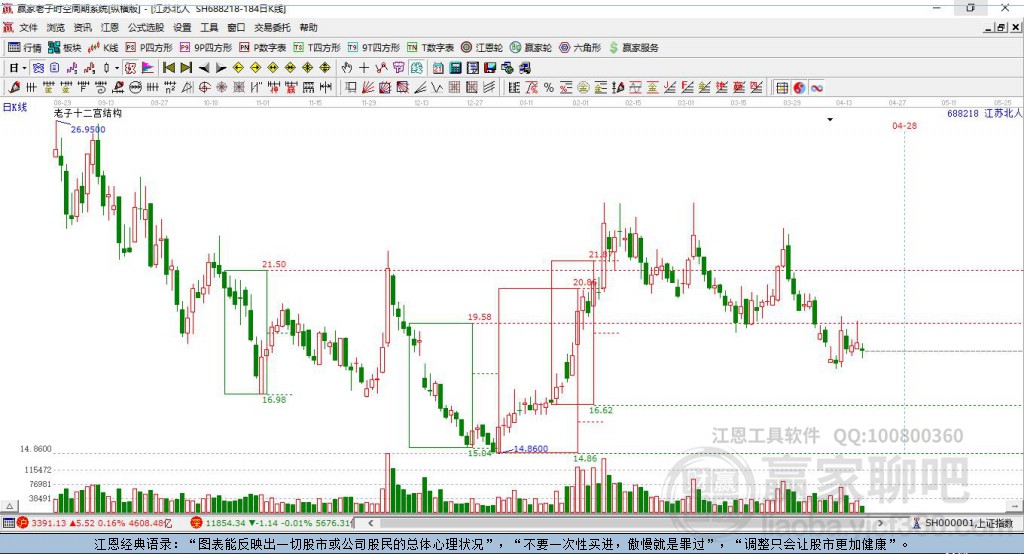Restore the inner chart window
Image resolution: width=1024 pixels, height=554 pixels.
[x=1001, y=27]
